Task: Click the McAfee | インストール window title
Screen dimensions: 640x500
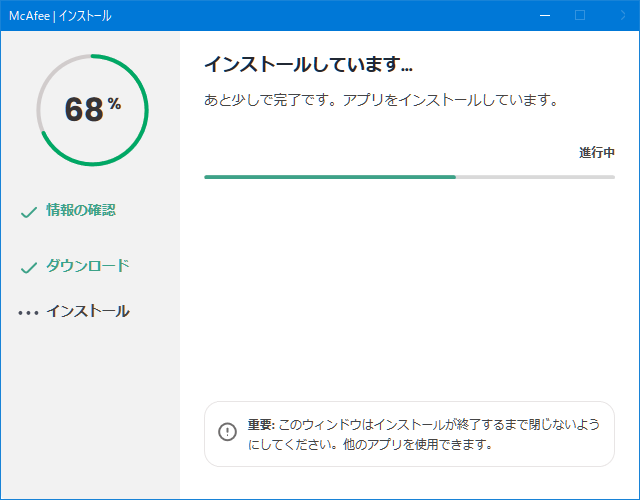Action: [60, 16]
